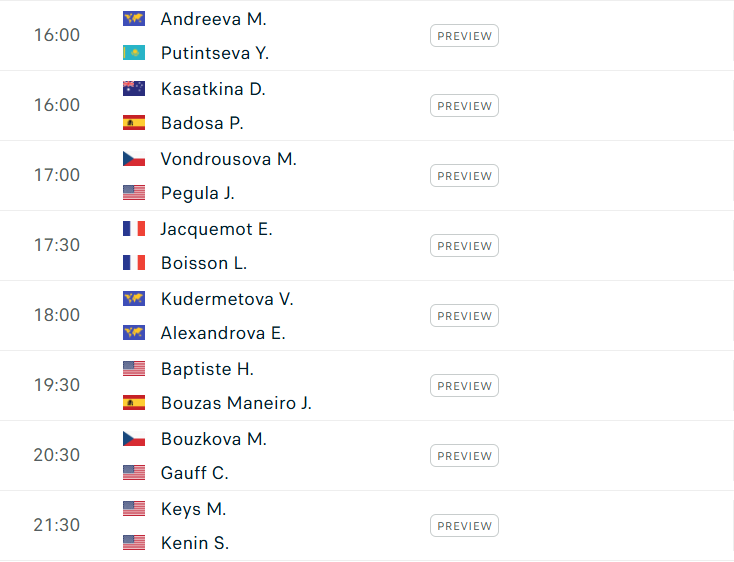This screenshot has width=734, height=562.
Task: Click US flag beside Kenin S.
Action: [x=134, y=542]
